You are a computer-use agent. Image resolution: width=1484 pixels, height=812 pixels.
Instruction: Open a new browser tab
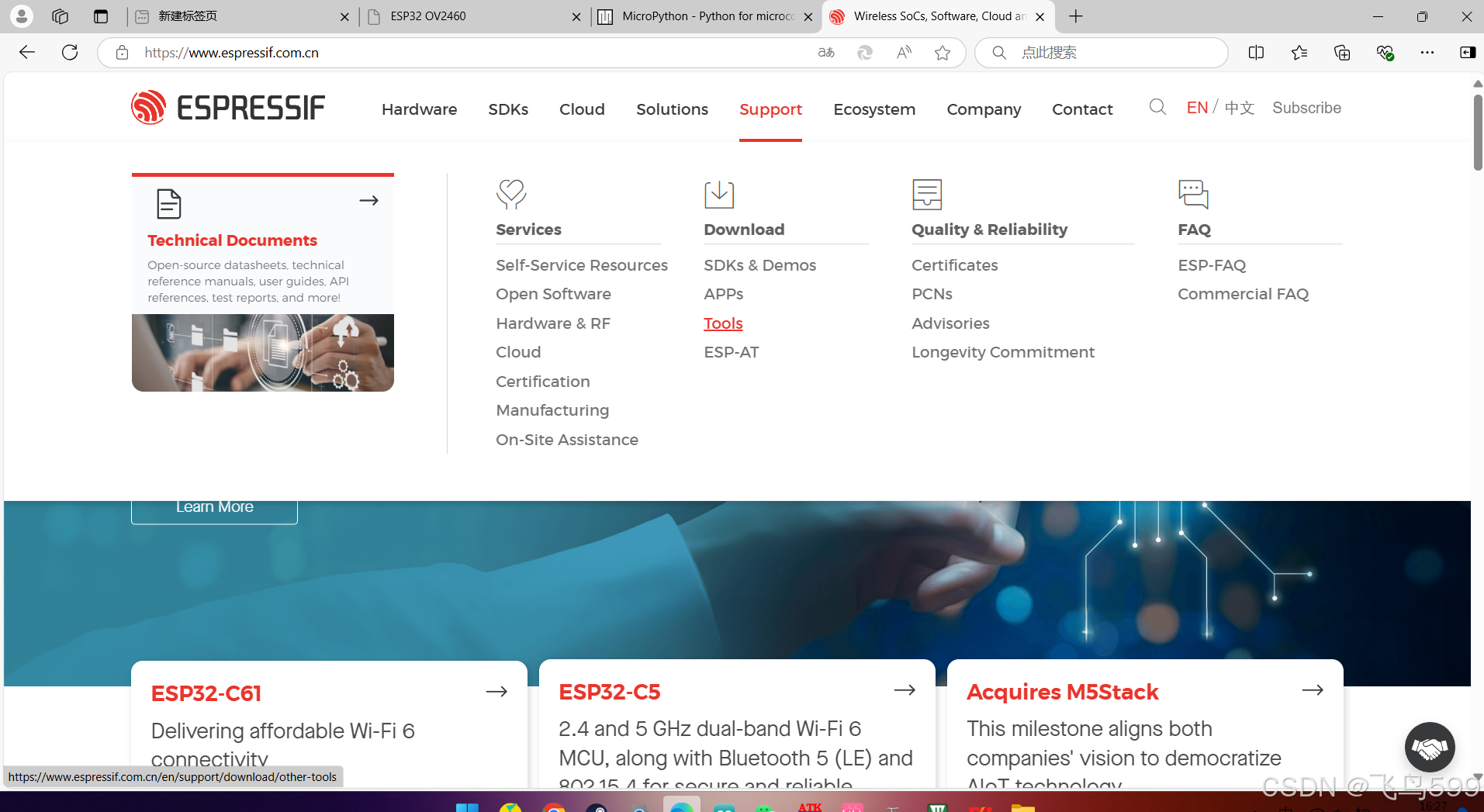click(1076, 16)
